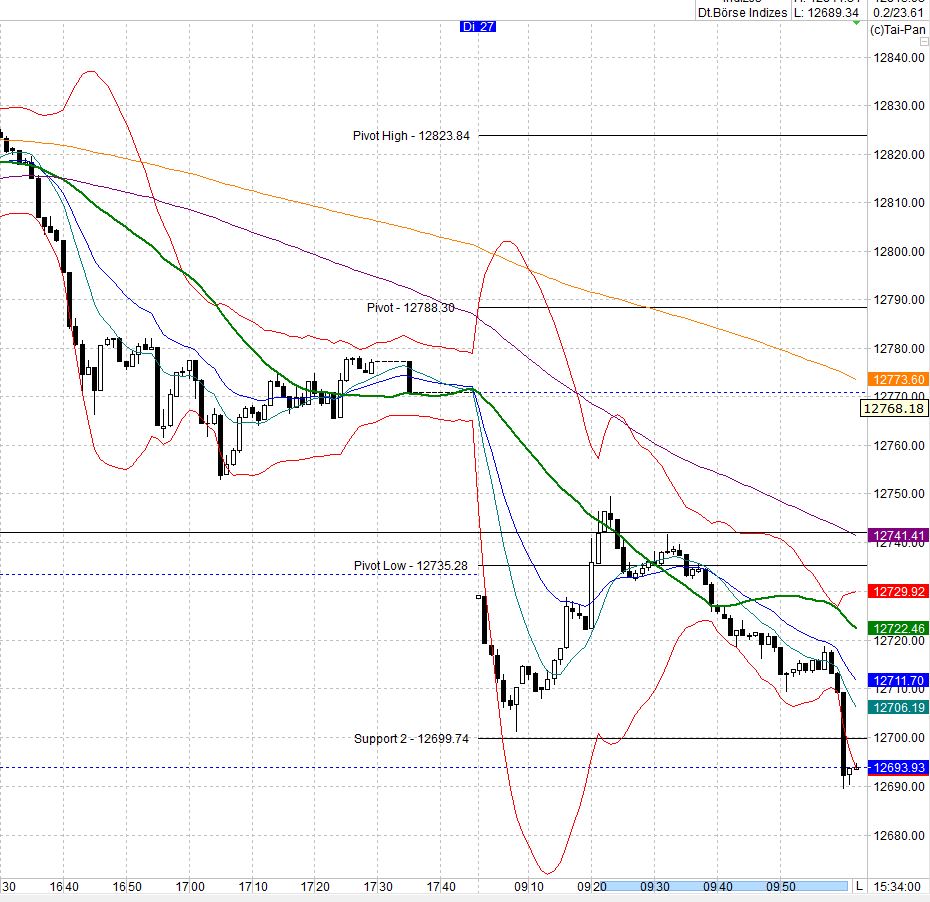Select the Di 27 date marker
This screenshot has width=930, height=902.
[478, 27]
